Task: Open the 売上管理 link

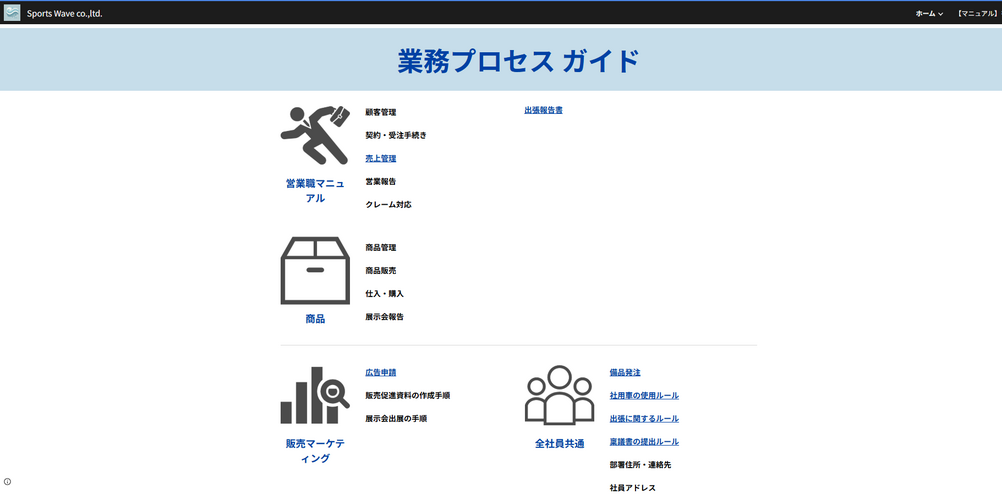Action: point(380,158)
